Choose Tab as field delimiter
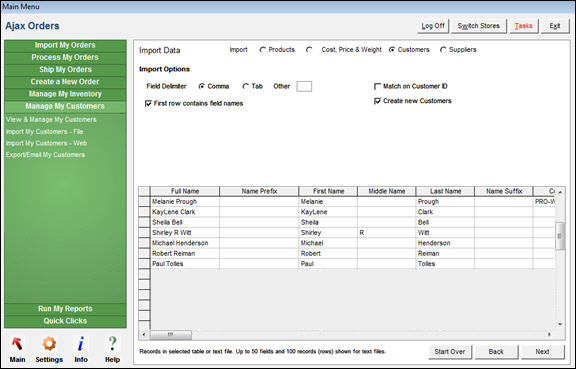Image resolution: width=576 pixels, height=369 pixels. [245, 86]
